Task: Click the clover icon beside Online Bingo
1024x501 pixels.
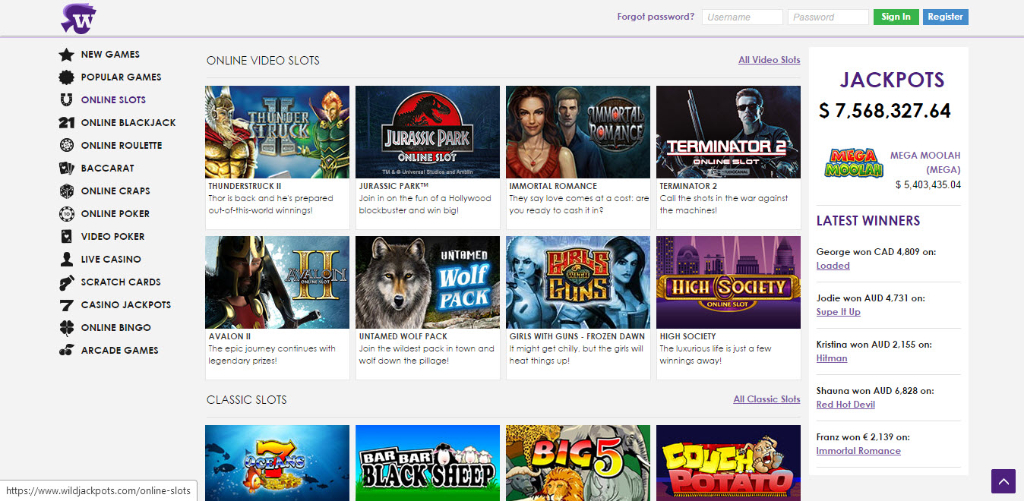Action: (x=66, y=328)
